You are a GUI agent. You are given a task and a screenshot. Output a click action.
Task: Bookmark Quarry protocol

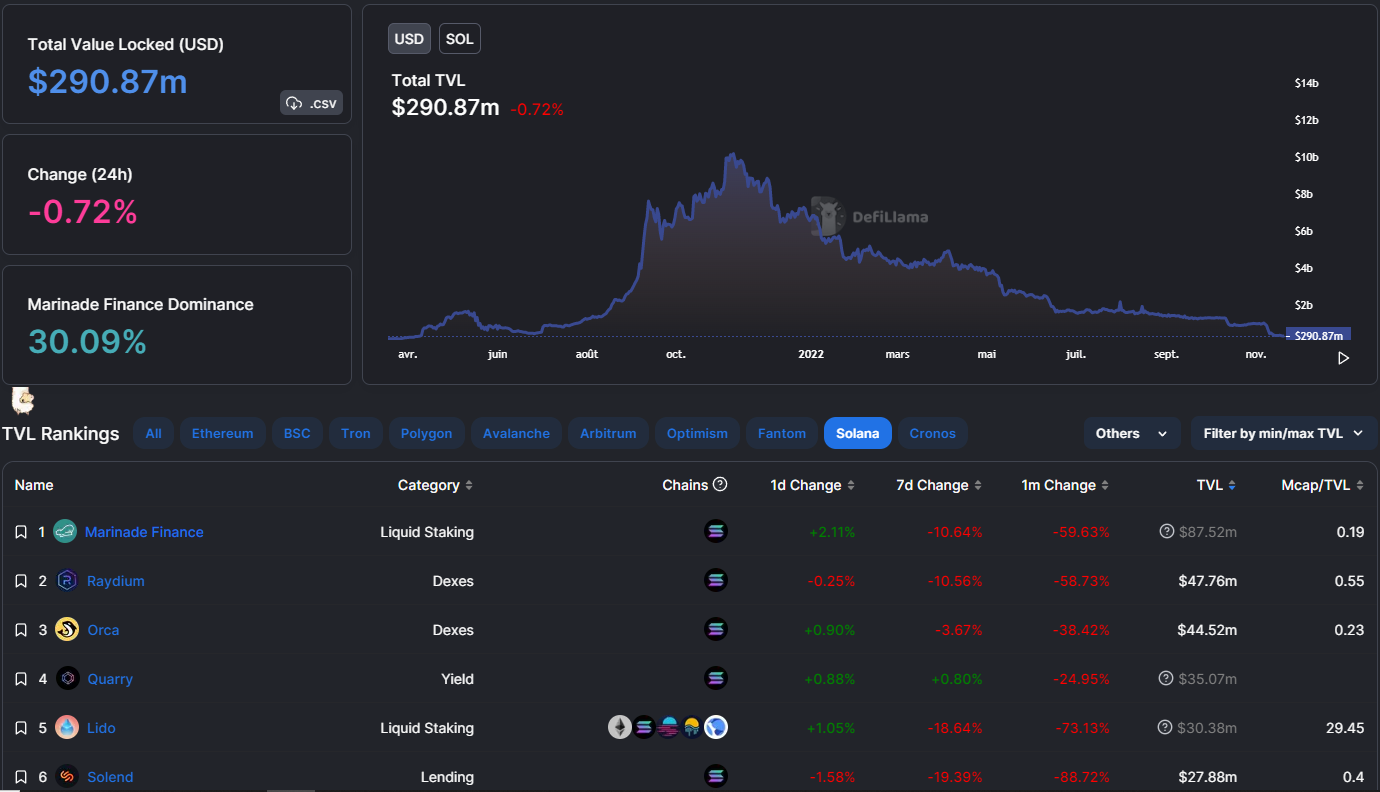[x=21, y=679]
